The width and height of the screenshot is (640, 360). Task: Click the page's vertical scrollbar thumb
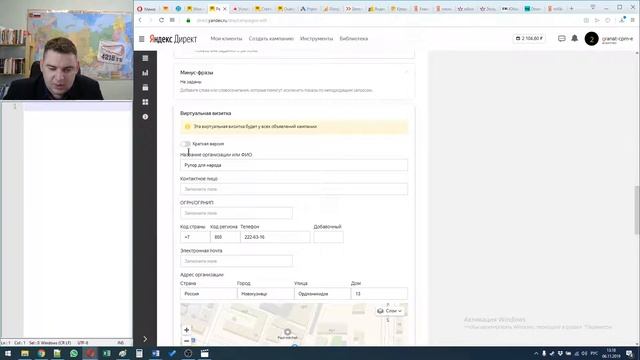tap(637, 210)
